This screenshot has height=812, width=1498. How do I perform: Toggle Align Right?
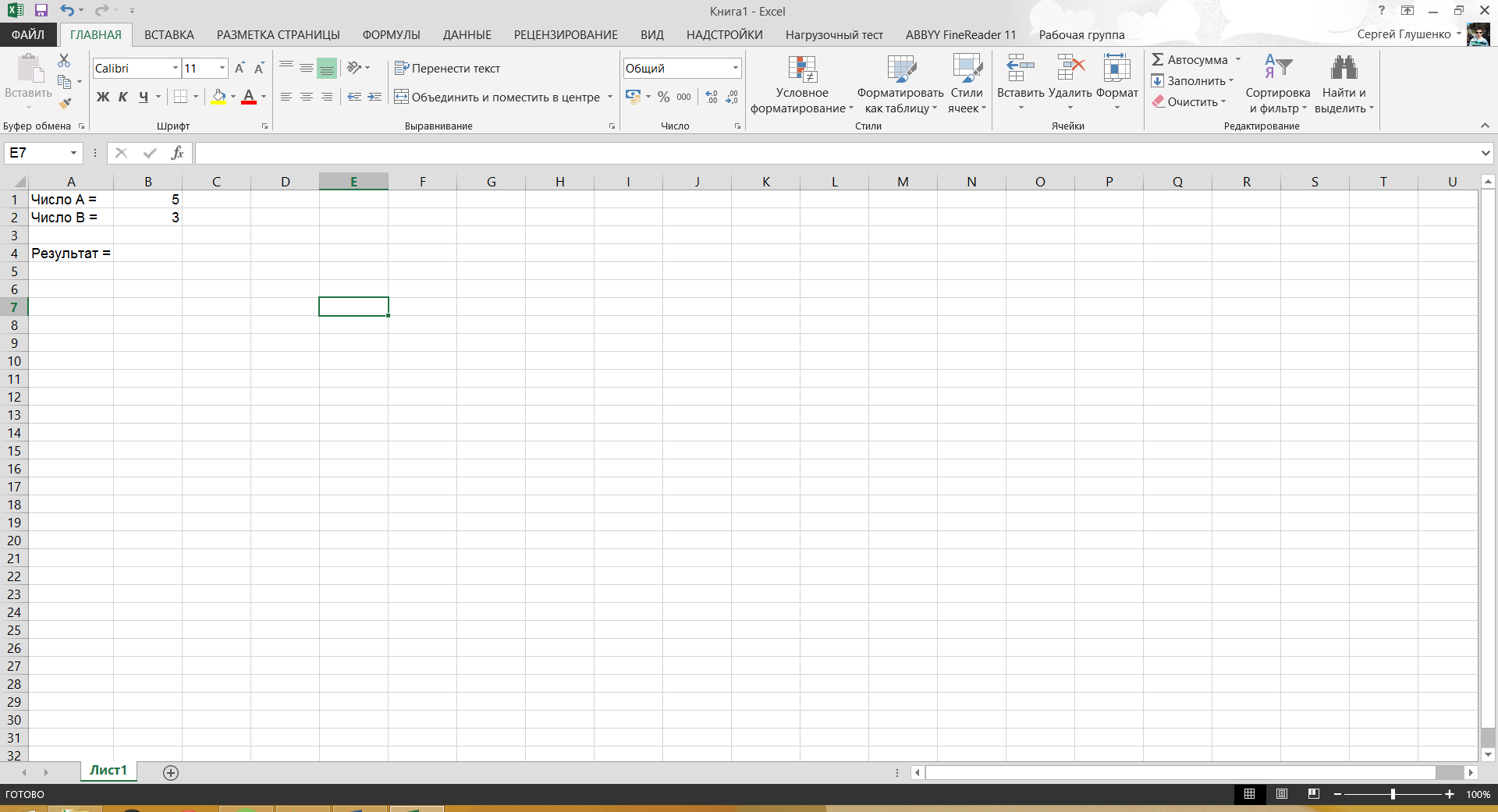[x=327, y=97]
